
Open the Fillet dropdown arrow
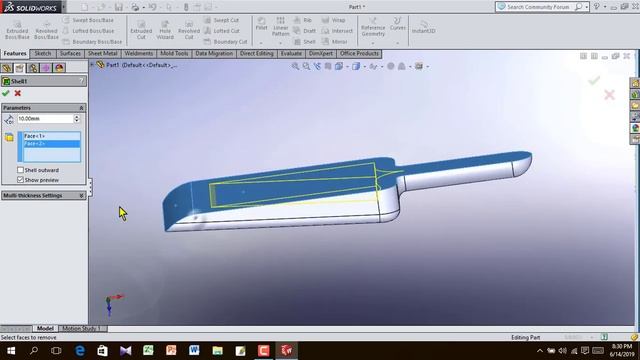(x=261, y=42)
